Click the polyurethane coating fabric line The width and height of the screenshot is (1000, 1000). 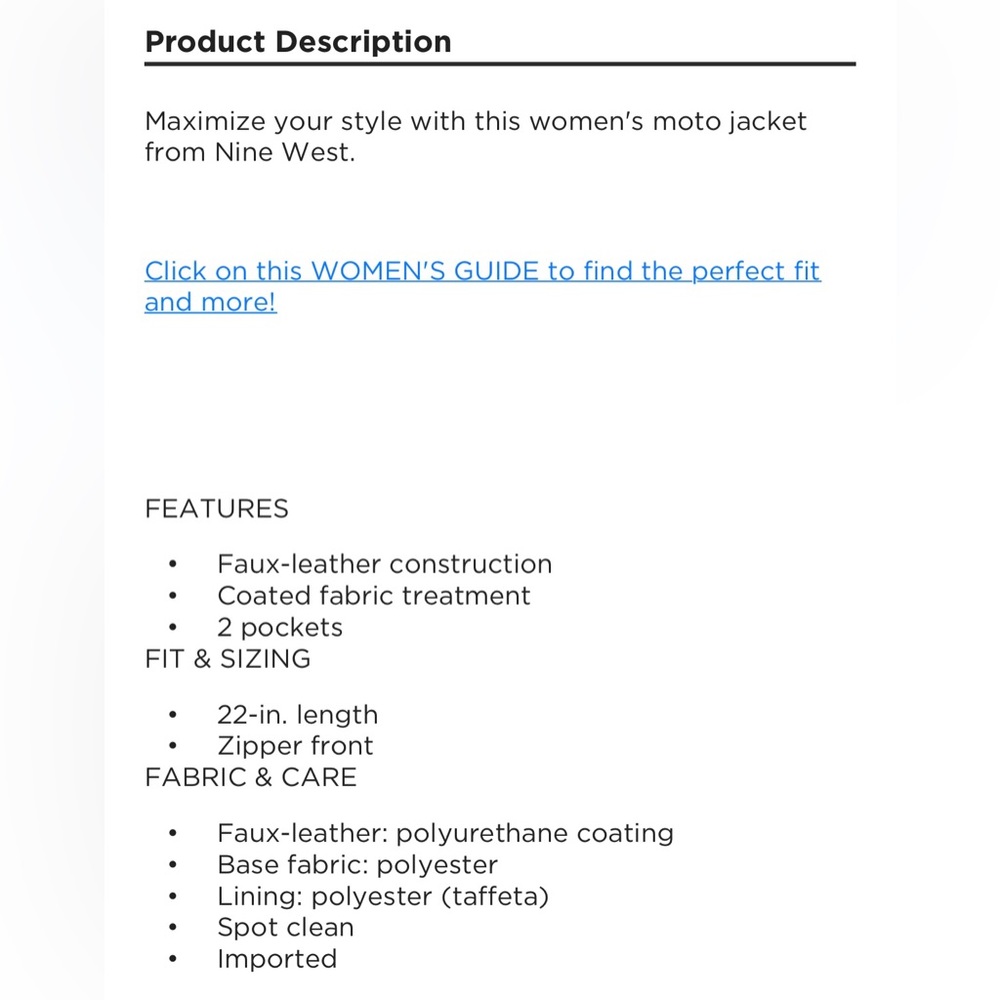[445, 834]
